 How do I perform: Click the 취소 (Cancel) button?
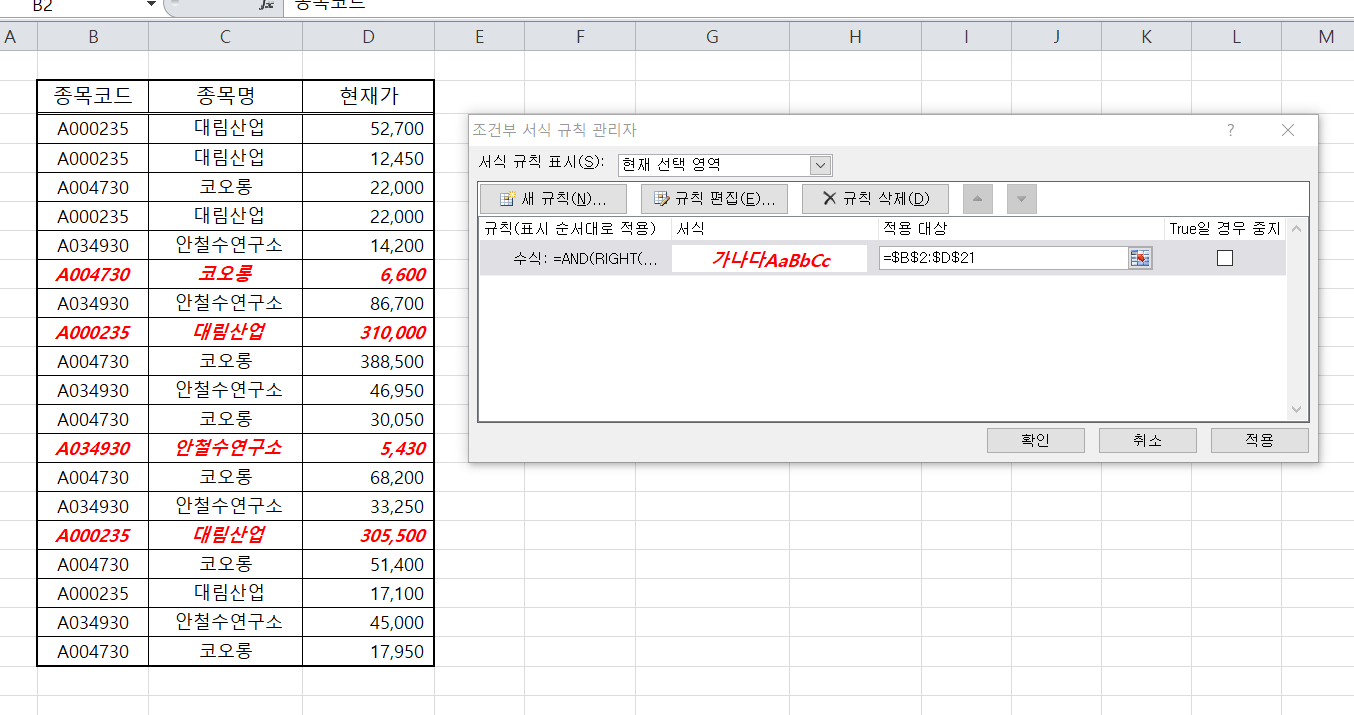(1147, 440)
